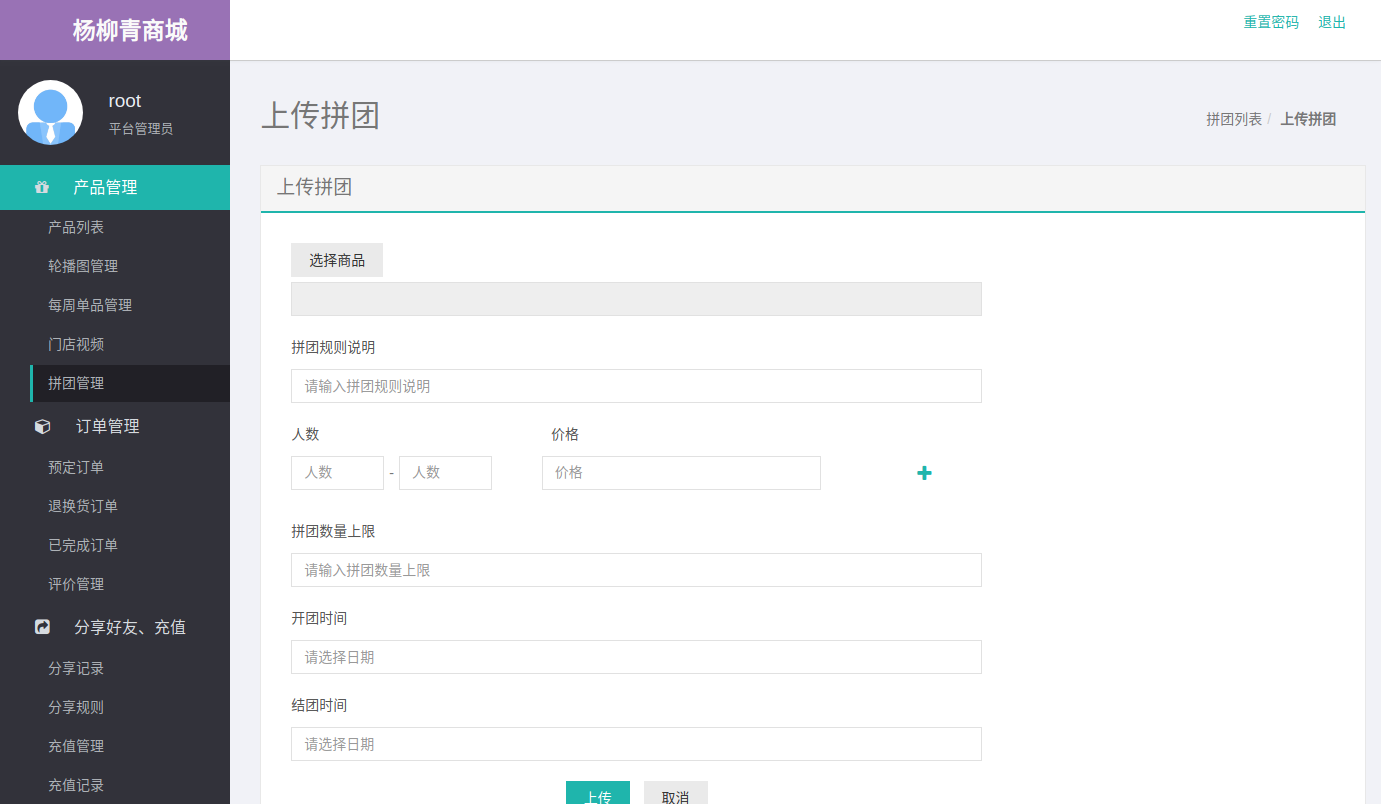Navigate to 拼团列表 breadcrumb link
This screenshot has height=804, width=1381.
coord(1233,119)
